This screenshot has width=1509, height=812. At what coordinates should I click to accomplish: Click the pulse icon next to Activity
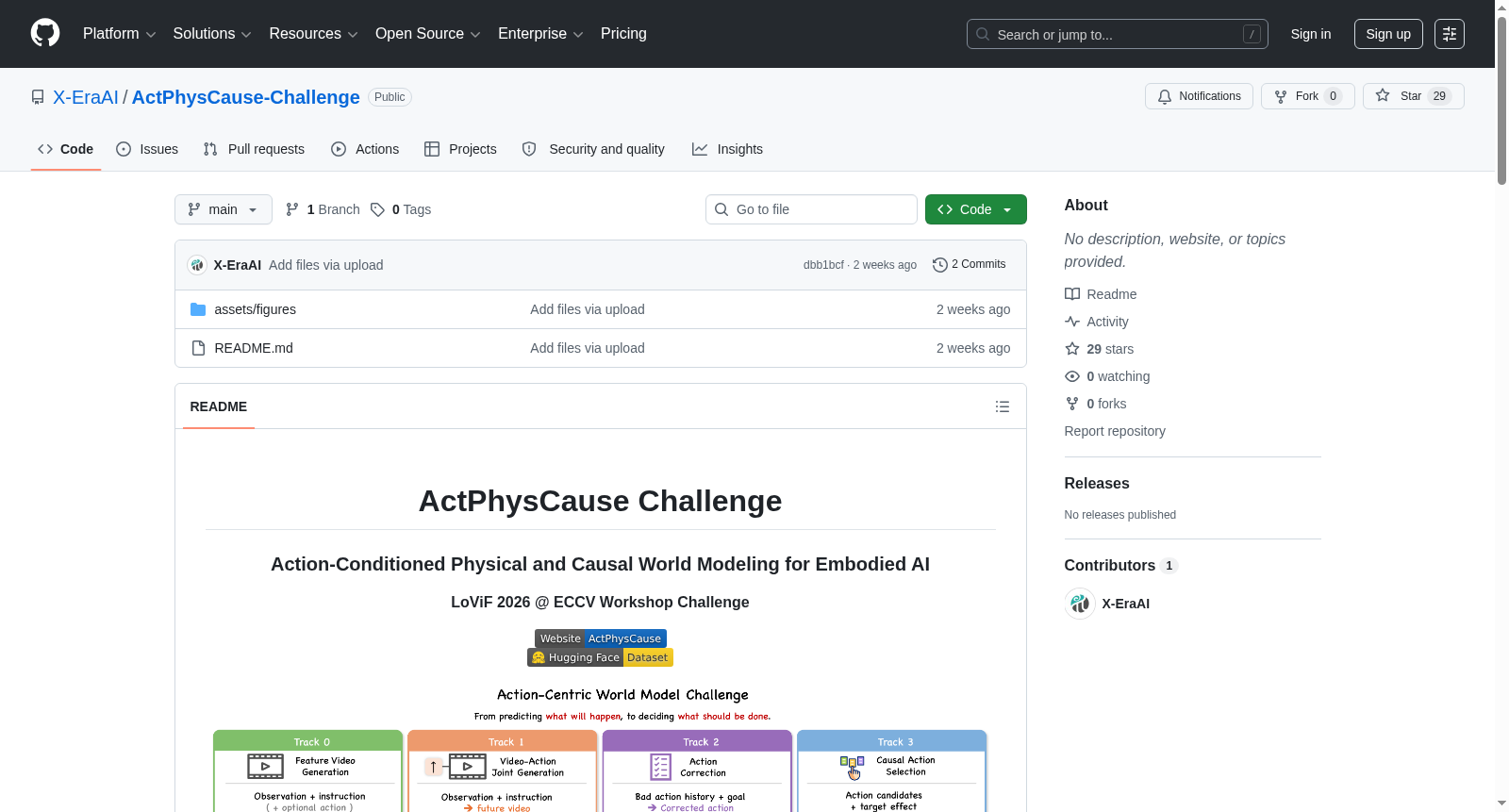tap(1072, 322)
